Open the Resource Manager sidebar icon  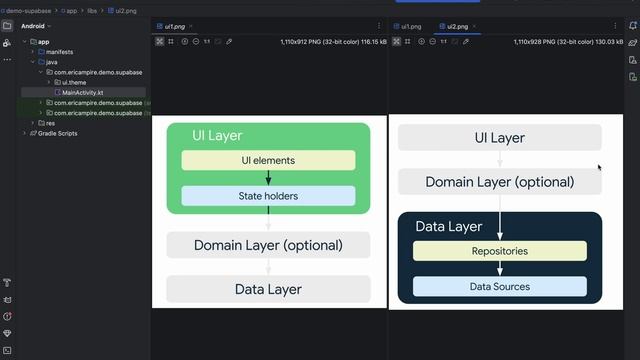7,43
